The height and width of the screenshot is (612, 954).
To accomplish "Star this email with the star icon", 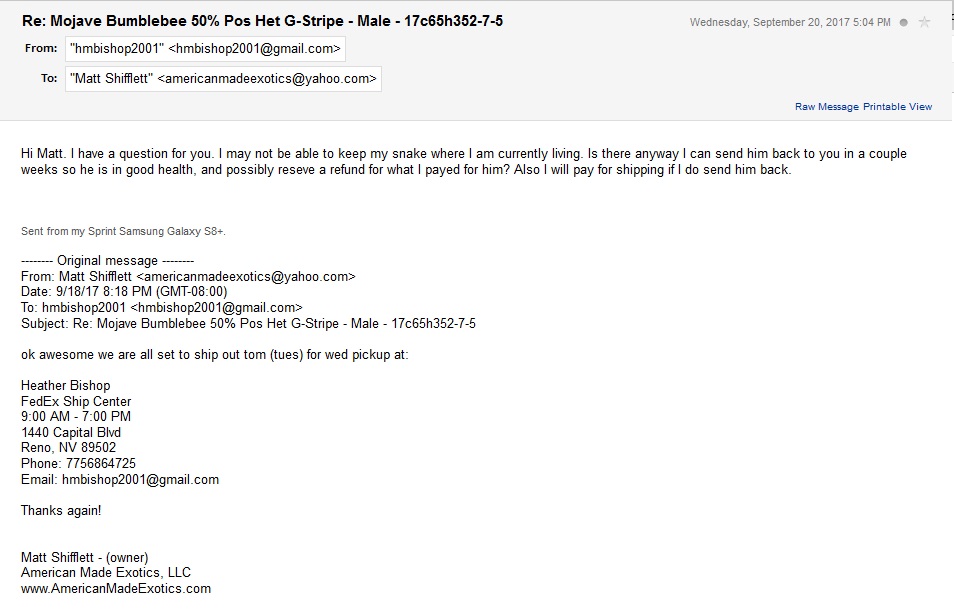I will 924,23.
